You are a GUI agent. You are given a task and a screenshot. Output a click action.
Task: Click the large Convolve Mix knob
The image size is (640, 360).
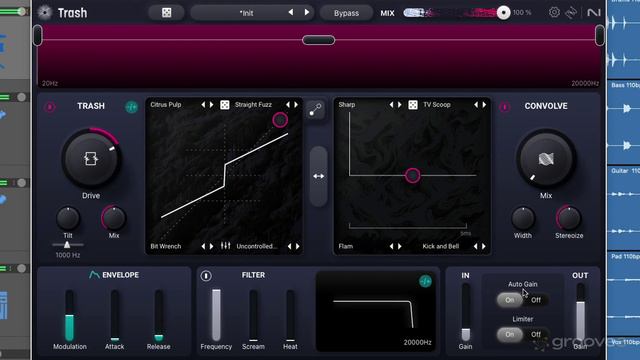coord(546,159)
